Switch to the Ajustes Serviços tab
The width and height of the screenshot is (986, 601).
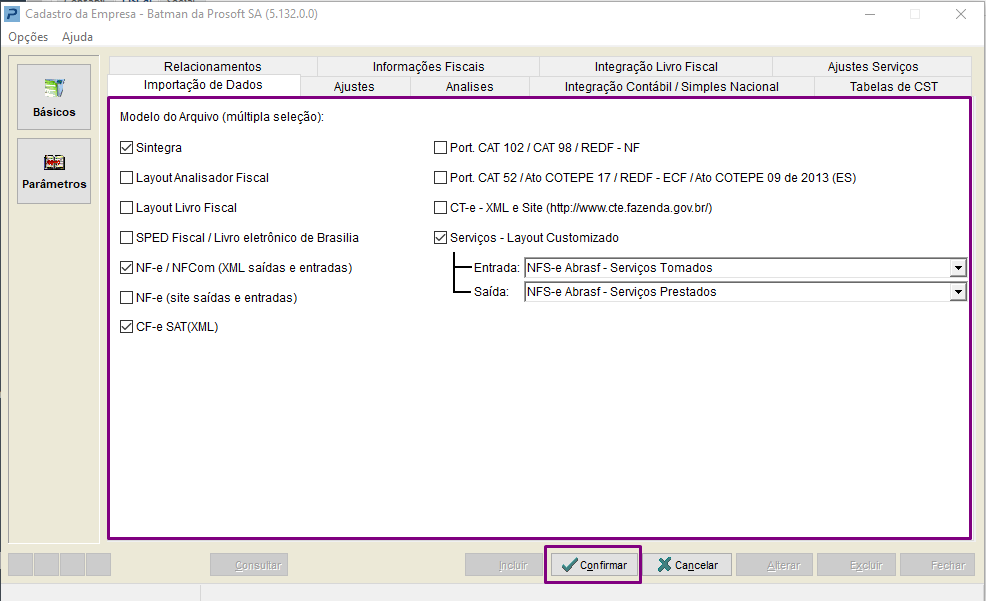coord(873,67)
